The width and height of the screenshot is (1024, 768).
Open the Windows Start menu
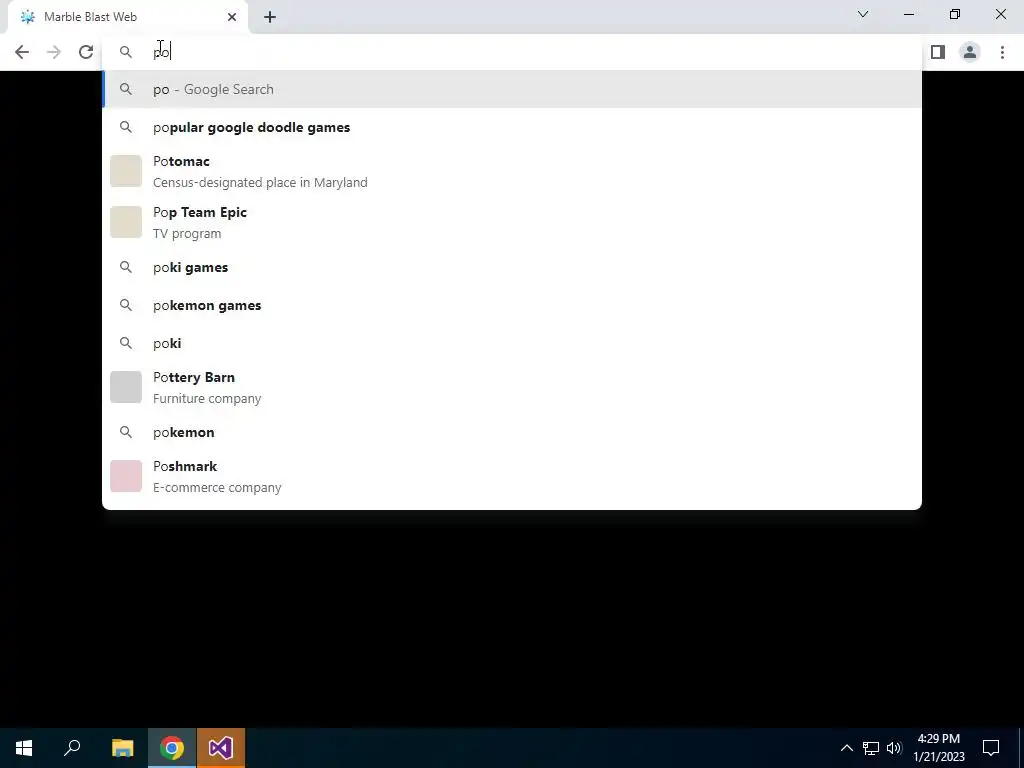[24, 748]
